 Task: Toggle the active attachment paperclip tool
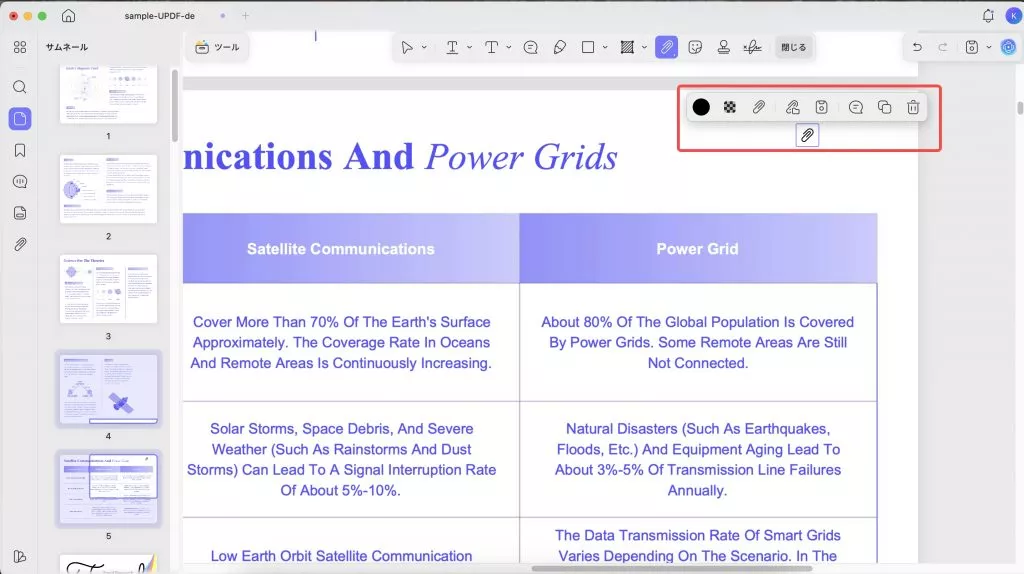666,47
